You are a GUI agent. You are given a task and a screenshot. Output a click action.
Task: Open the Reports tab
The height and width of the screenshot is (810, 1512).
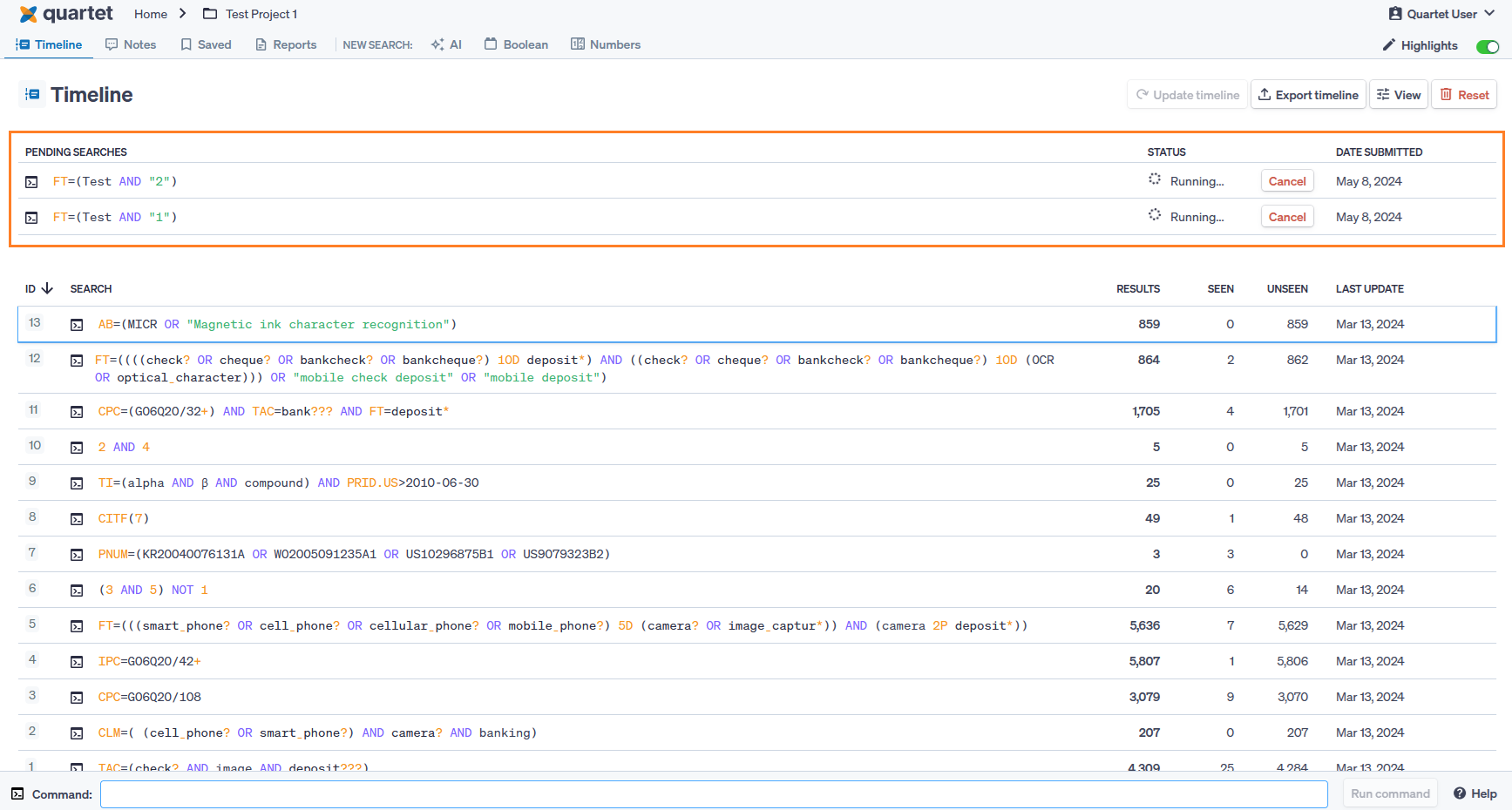coord(286,44)
